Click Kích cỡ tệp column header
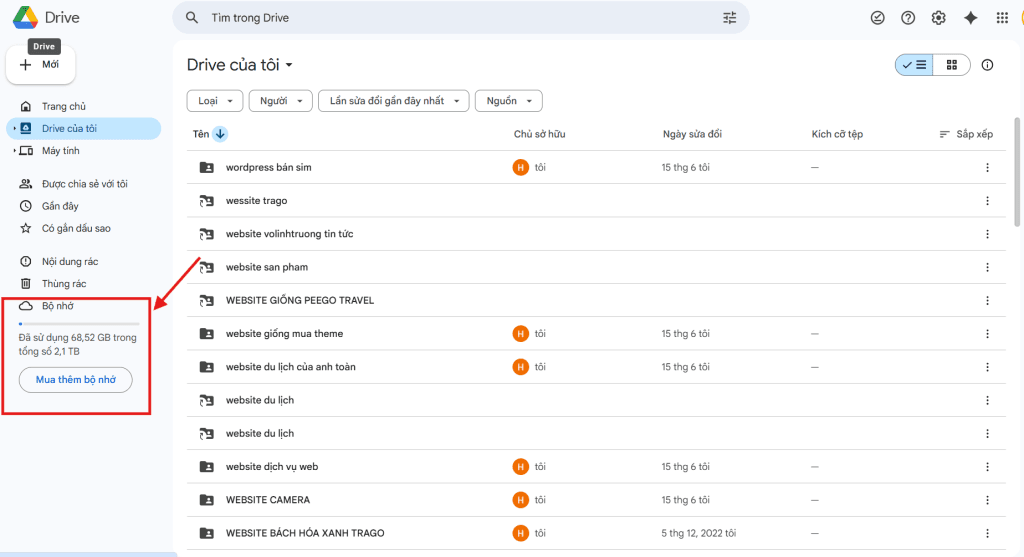1024x557 pixels. 837,134
